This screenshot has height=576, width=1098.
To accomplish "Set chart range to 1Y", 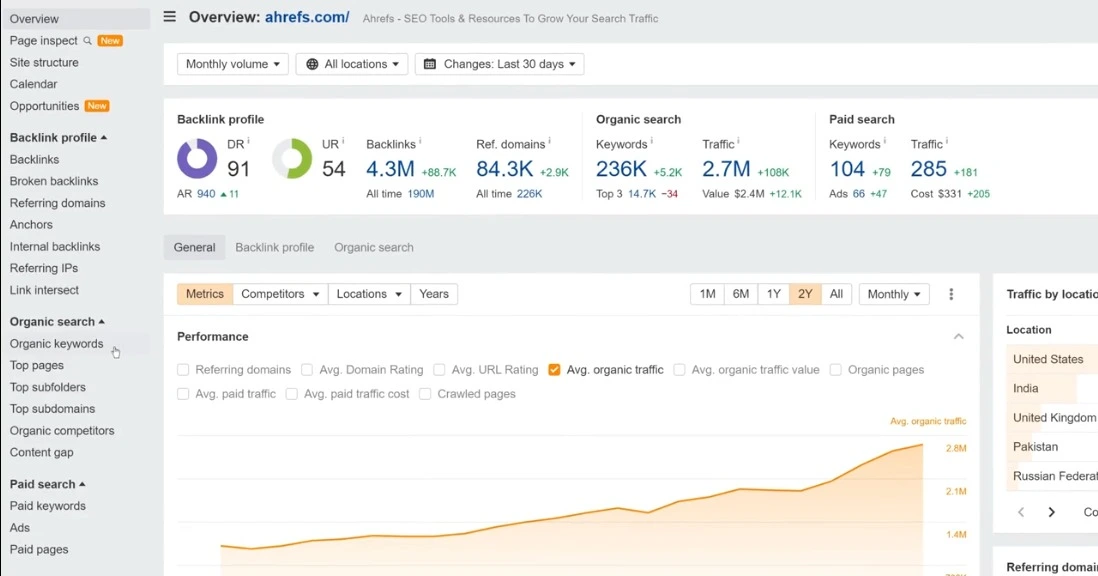I will pyautogui.click(x=773, y=294).
